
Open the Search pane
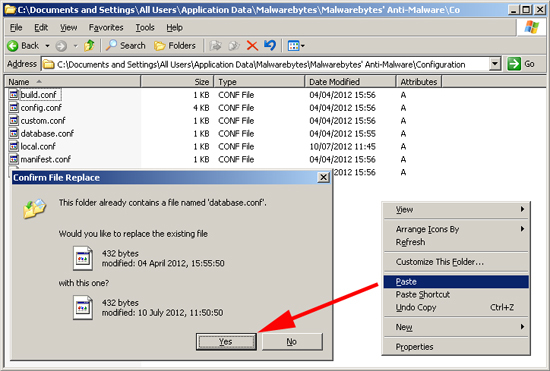(x=126, y=46)
